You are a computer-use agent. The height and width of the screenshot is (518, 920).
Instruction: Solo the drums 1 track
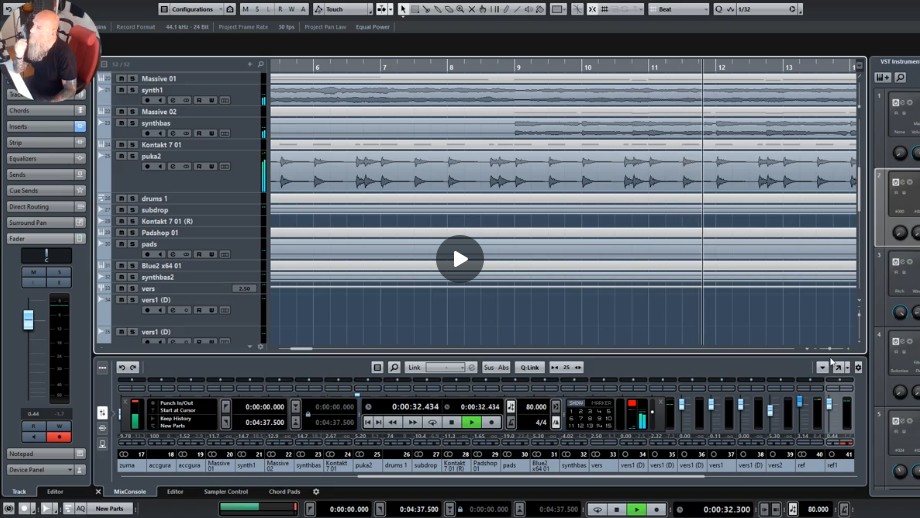pos(132,199)
